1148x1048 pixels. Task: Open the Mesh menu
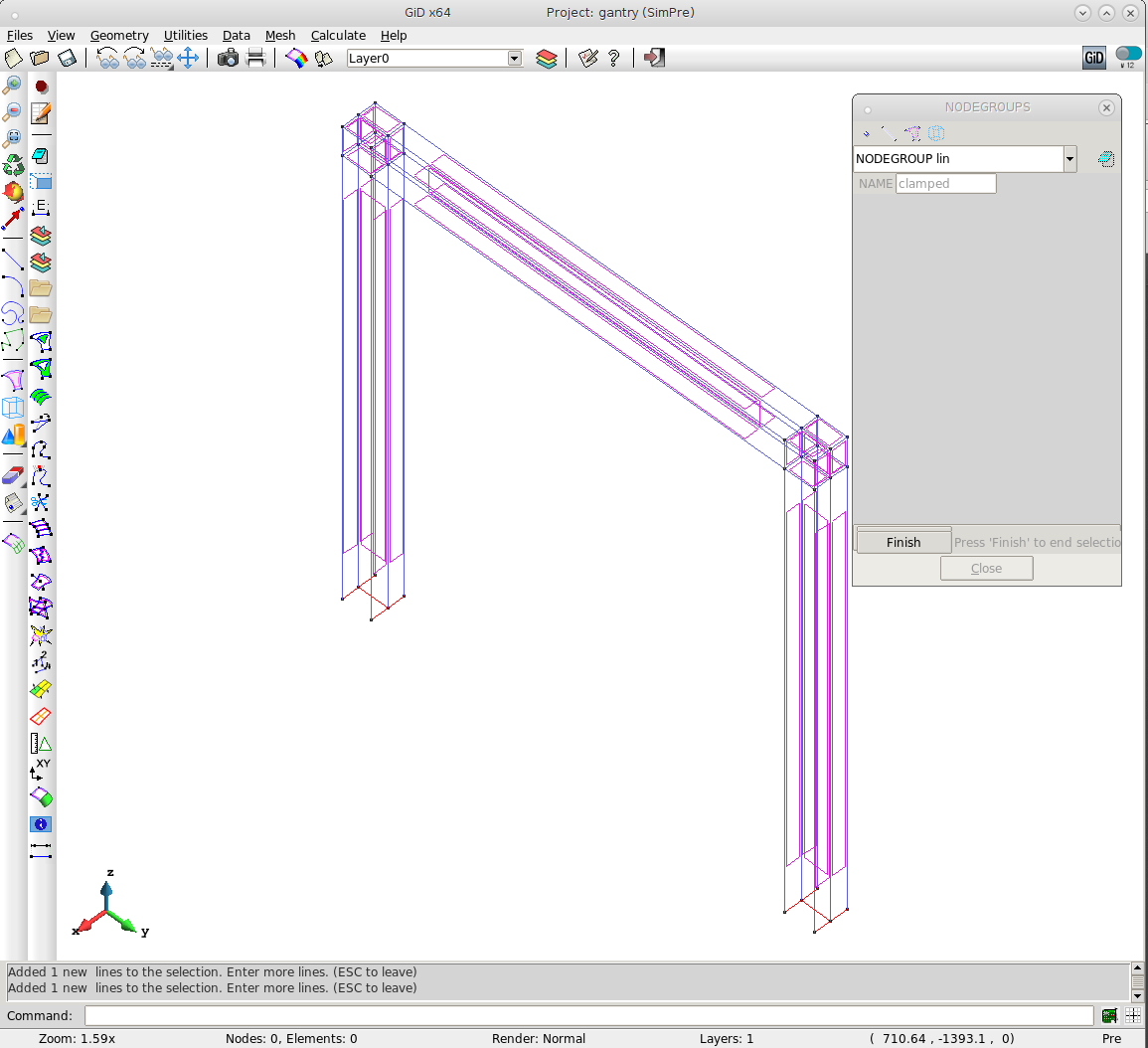pos(280,35)
